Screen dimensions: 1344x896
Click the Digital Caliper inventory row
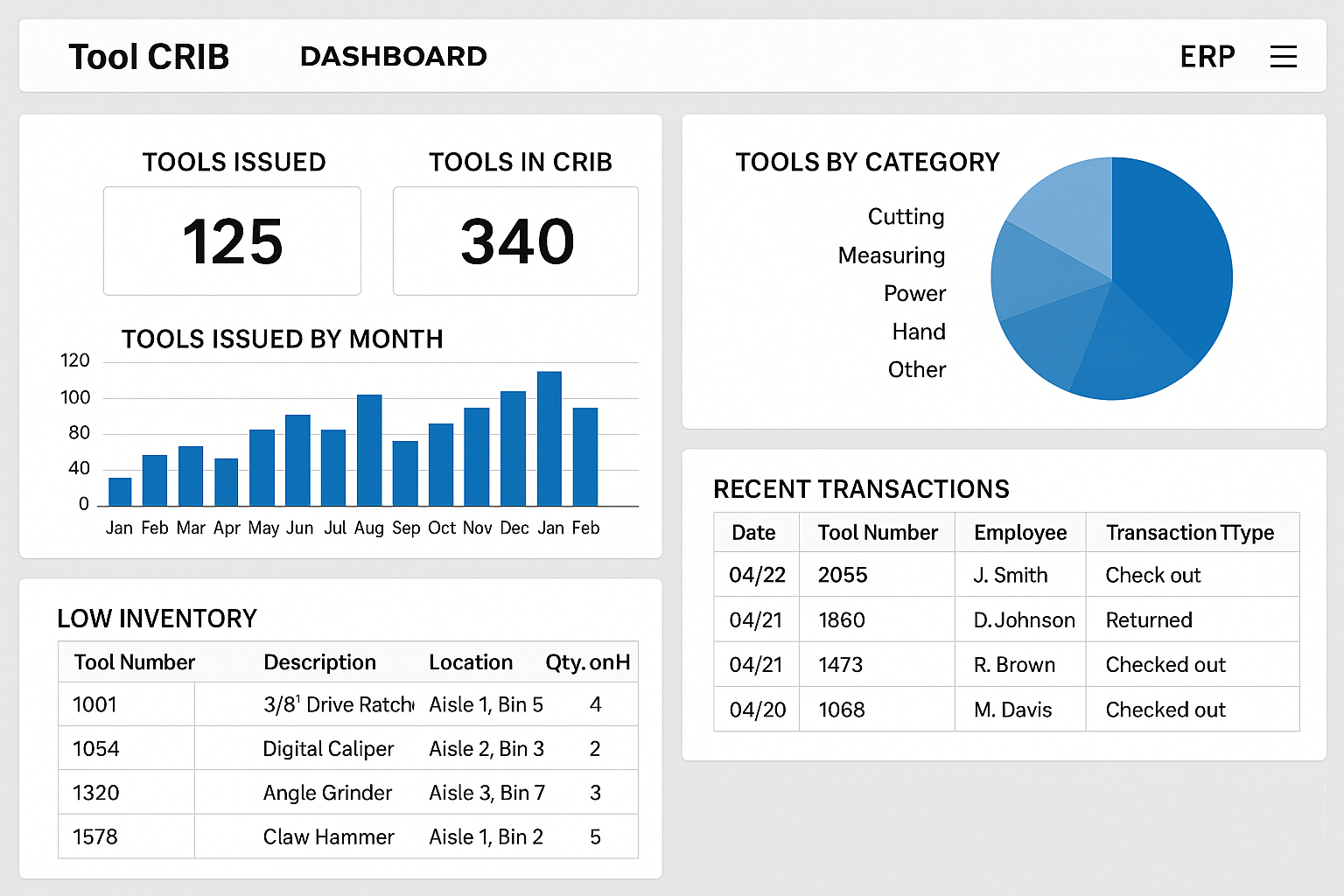pyautogui.click(x=328, y=748)
